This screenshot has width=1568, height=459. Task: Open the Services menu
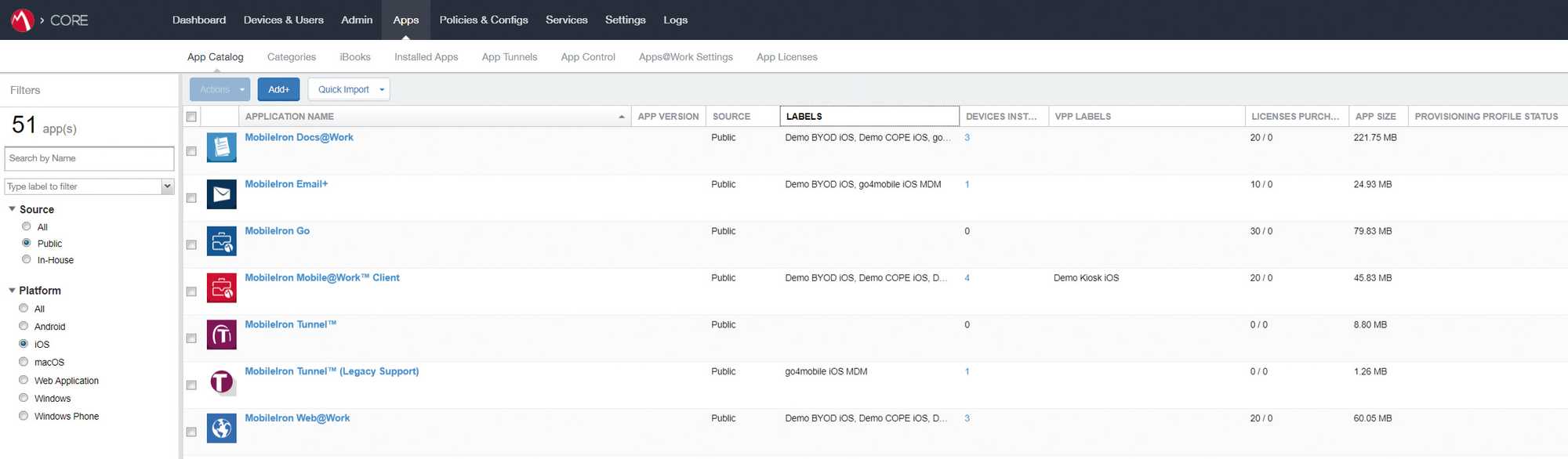[x=567, y=20]
